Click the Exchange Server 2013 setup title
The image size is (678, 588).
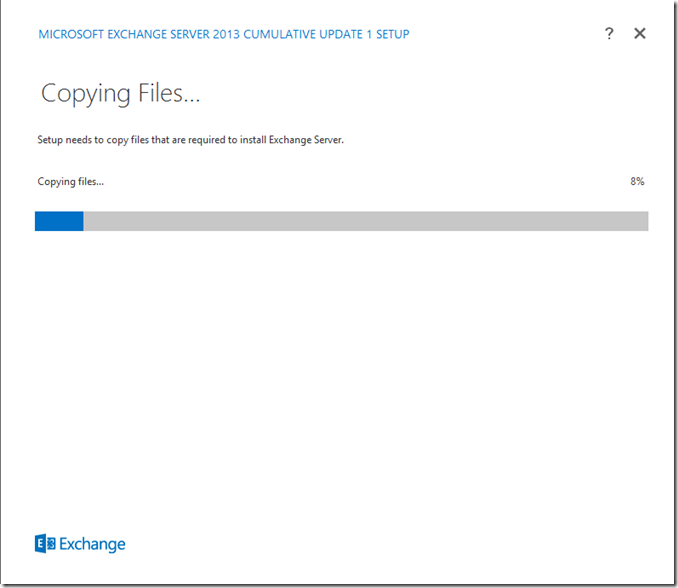(224, 34)
